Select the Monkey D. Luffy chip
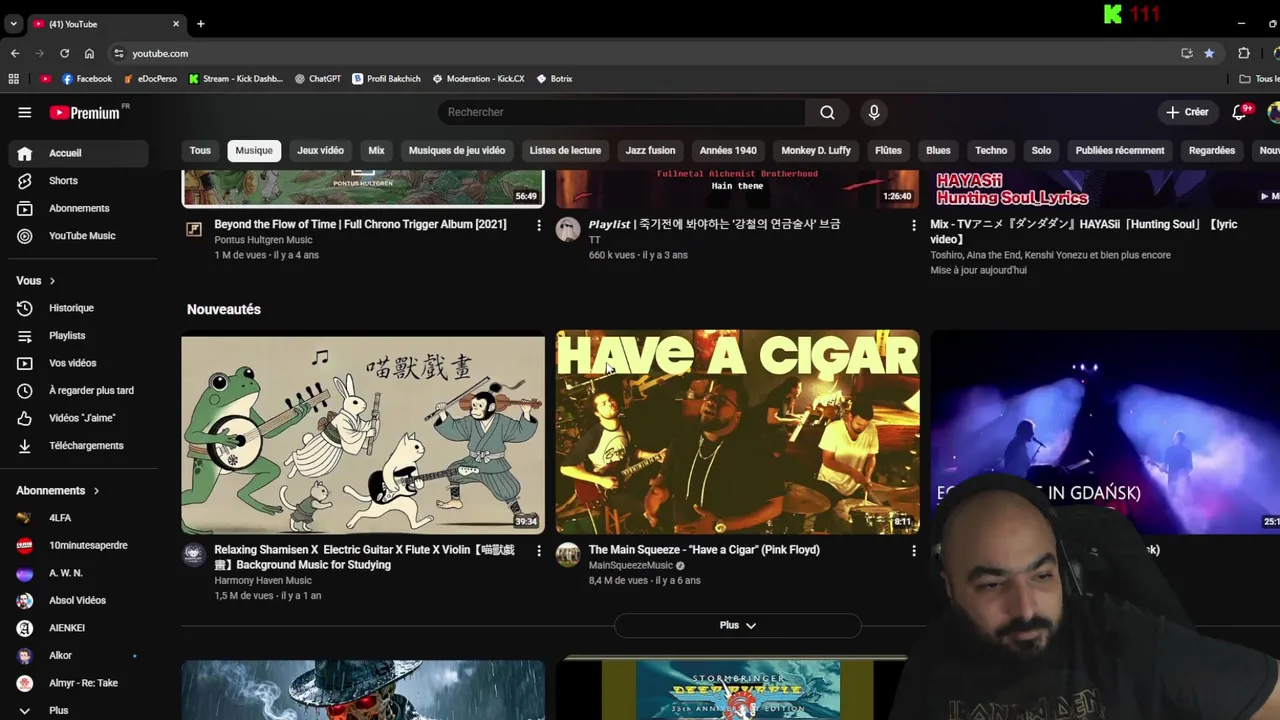This screenshot has height=720, width=1280. point(816,150)
